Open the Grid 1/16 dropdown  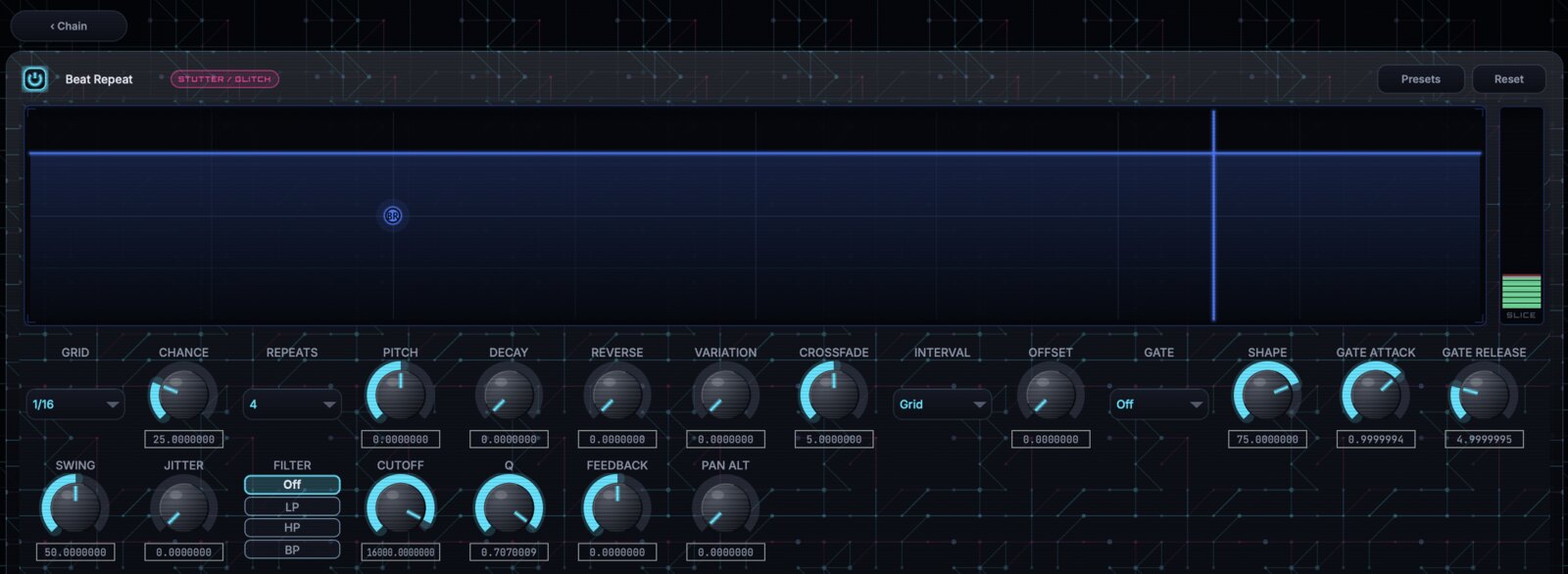click(75, 405)
